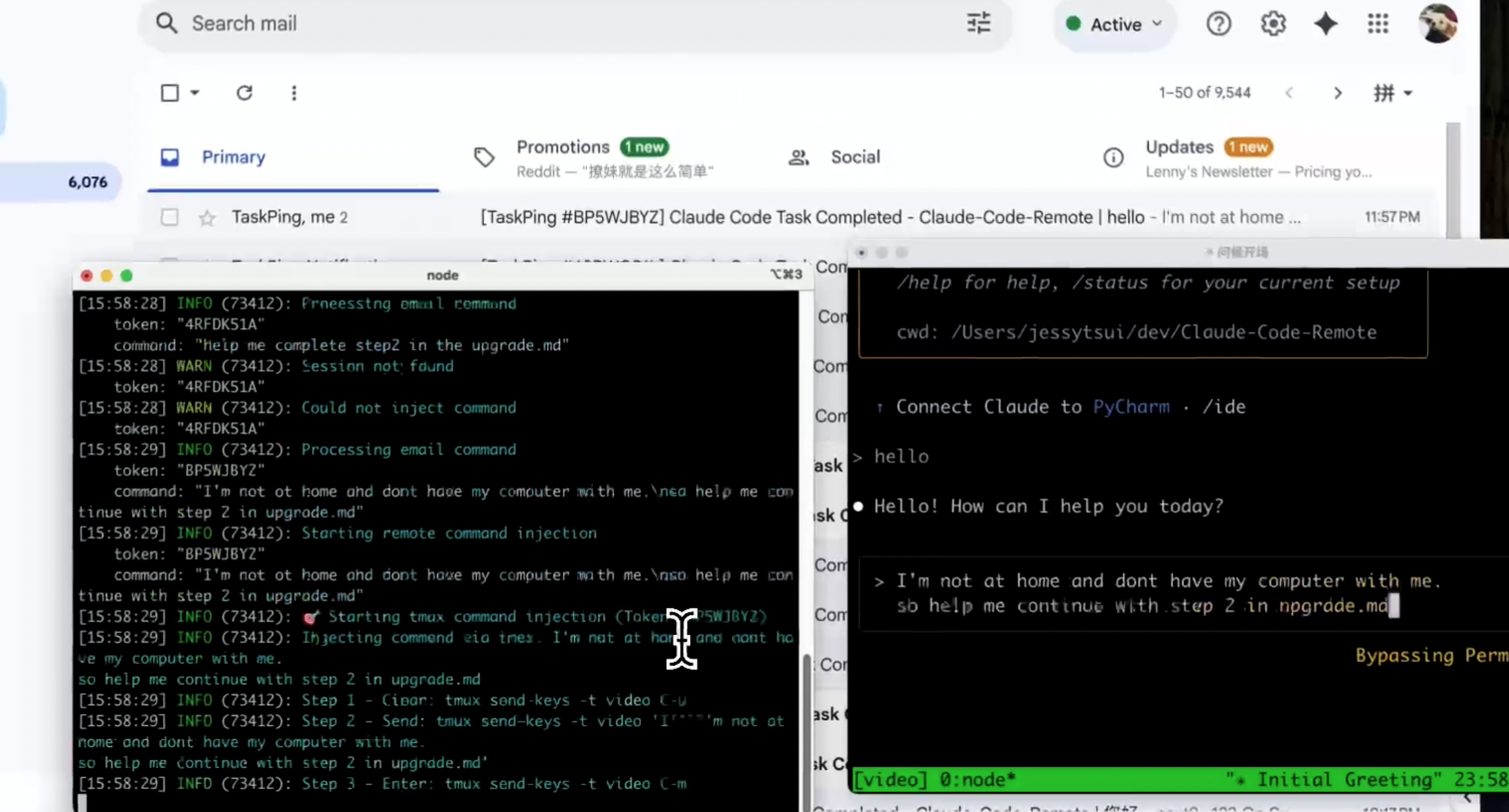Open Gmail settings gear
The image size is (1509, 812).
point(1272,23)
